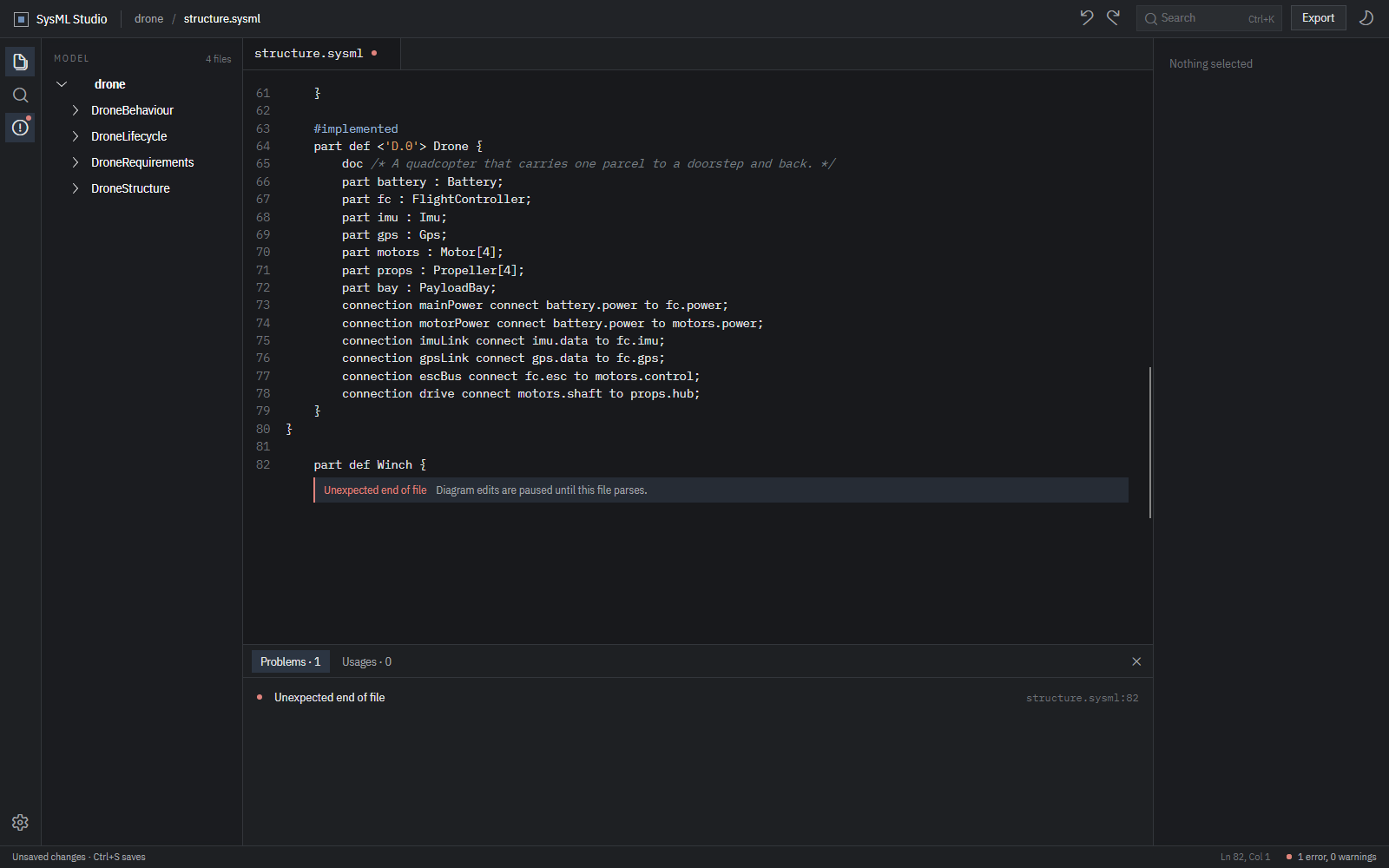Screen dimensions: 1389x868
Task: Click the SysML Studio logo icon
Action: click(x=21, y=19)
